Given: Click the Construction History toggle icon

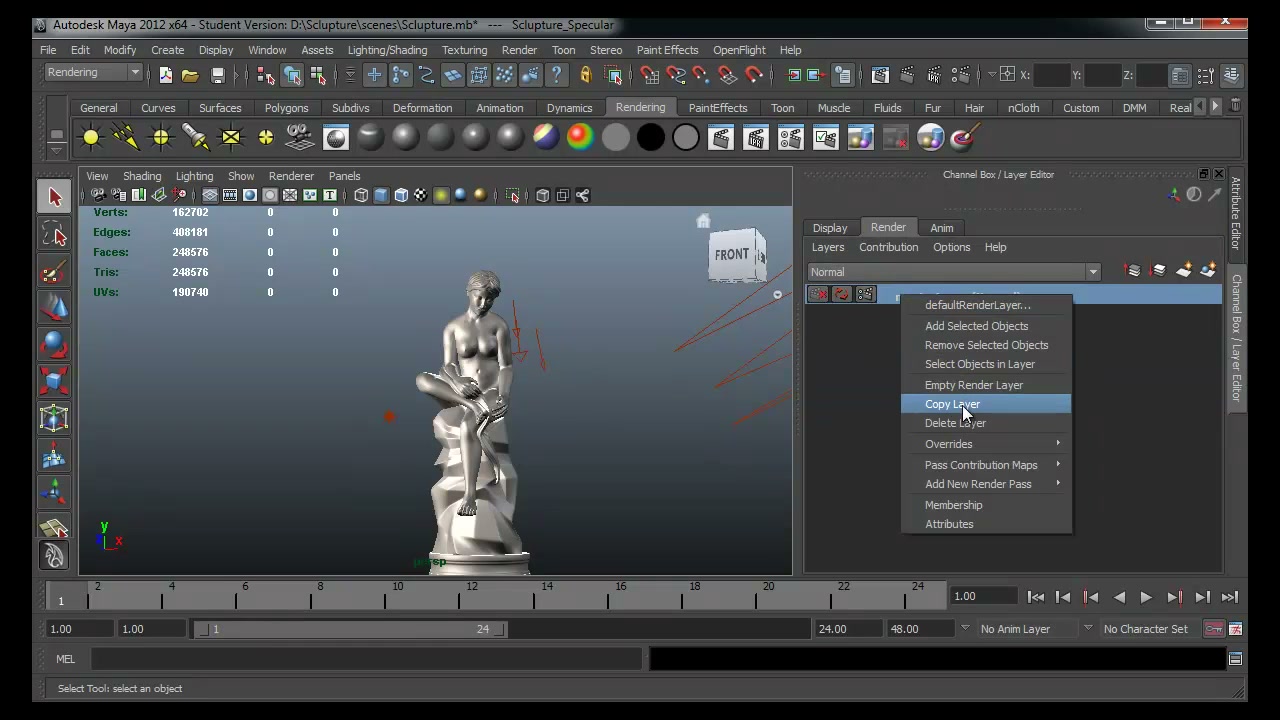Looking at the screenshot, I should (x=843, y=75).
